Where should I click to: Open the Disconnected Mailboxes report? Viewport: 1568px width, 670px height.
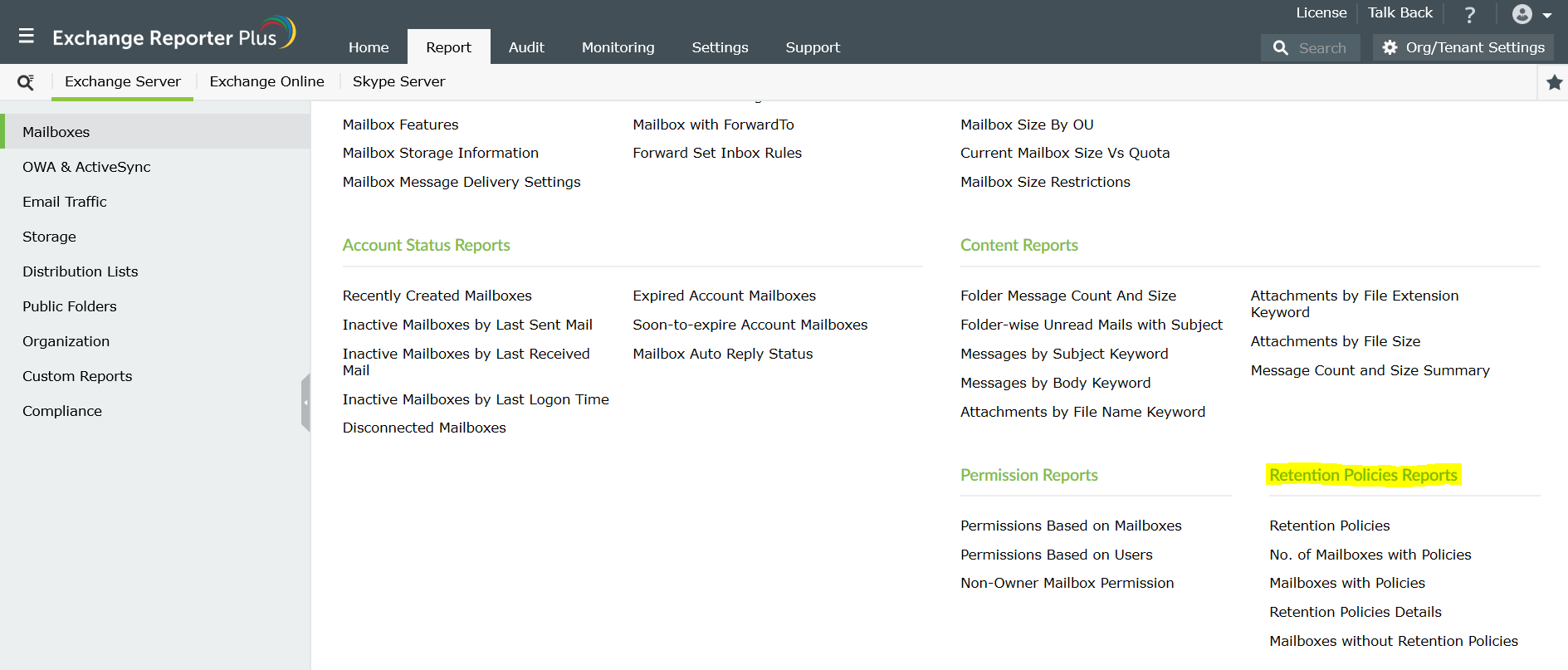(424, 428)
